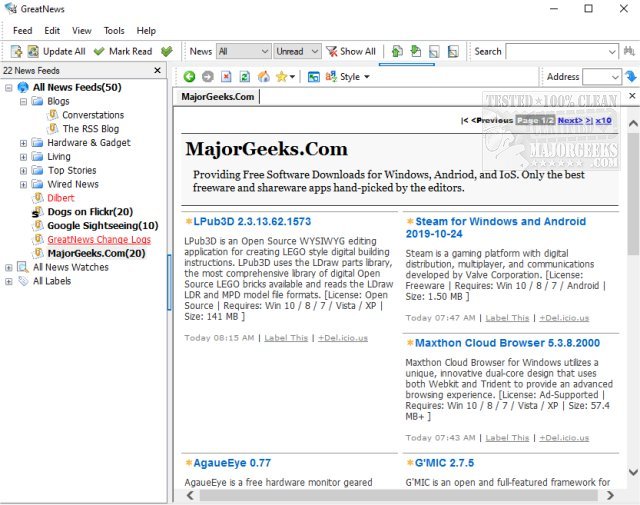Select the Dilbert feed

(x=61, y=198)
